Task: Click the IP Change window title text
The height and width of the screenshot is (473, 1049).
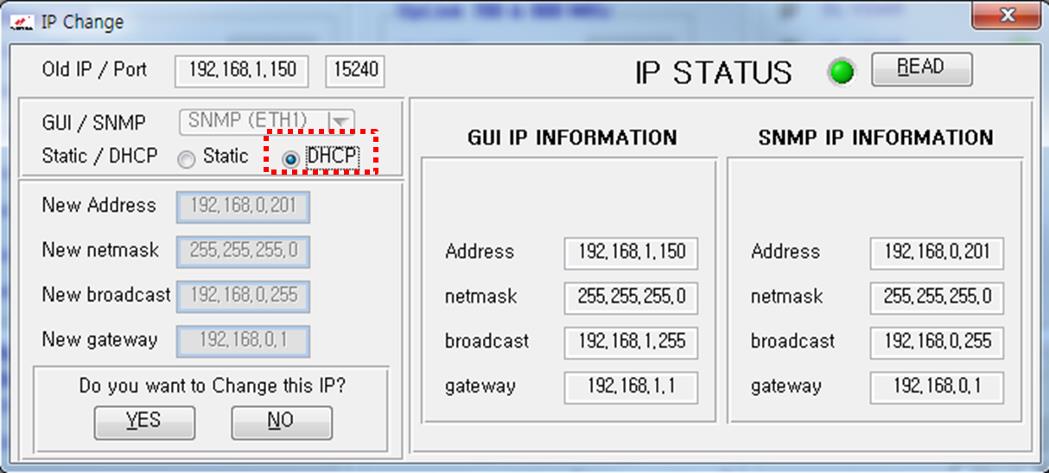Action: 82,23
